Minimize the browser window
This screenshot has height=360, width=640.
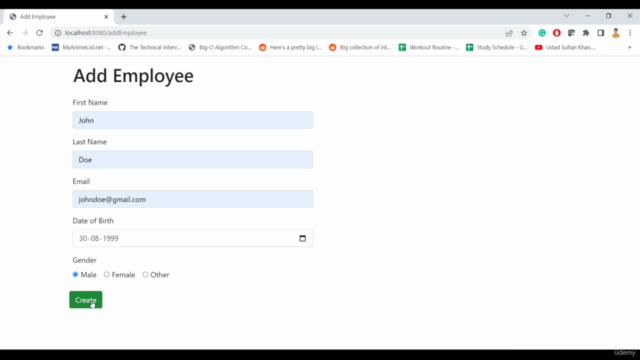click(x=588, y=16)
